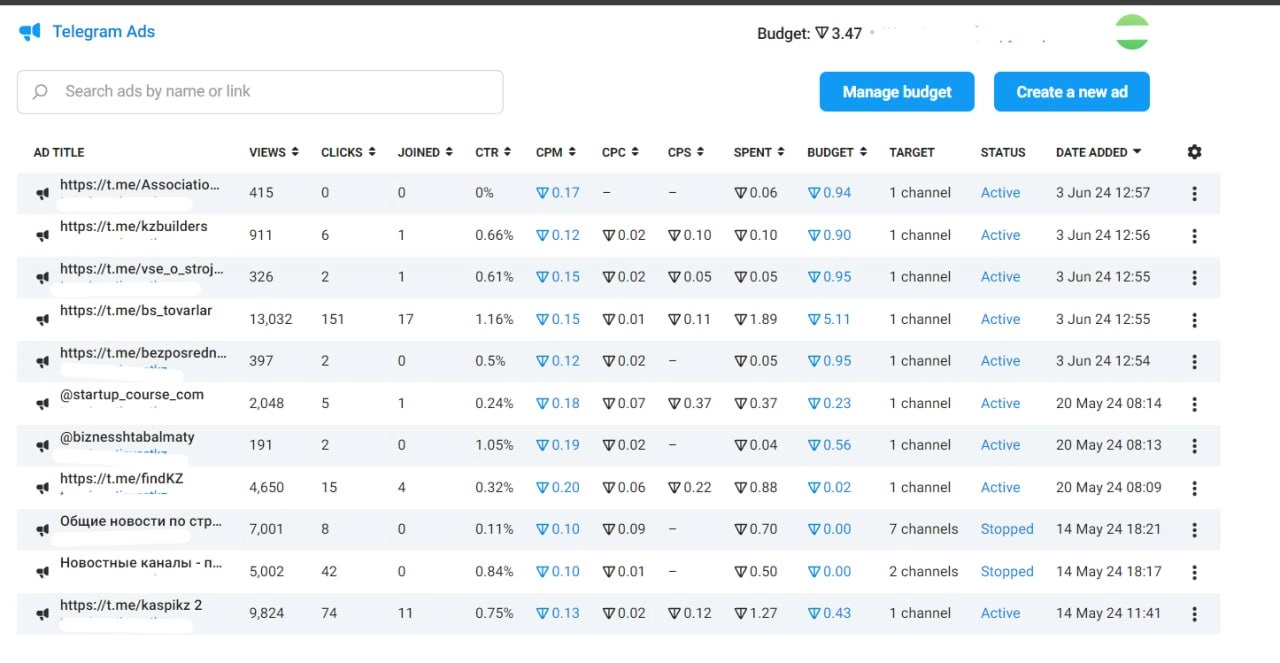Click the findKZ ad title link
This screenshot has width=1280, height=663.
pyautogui.click(x=122, y=478)
